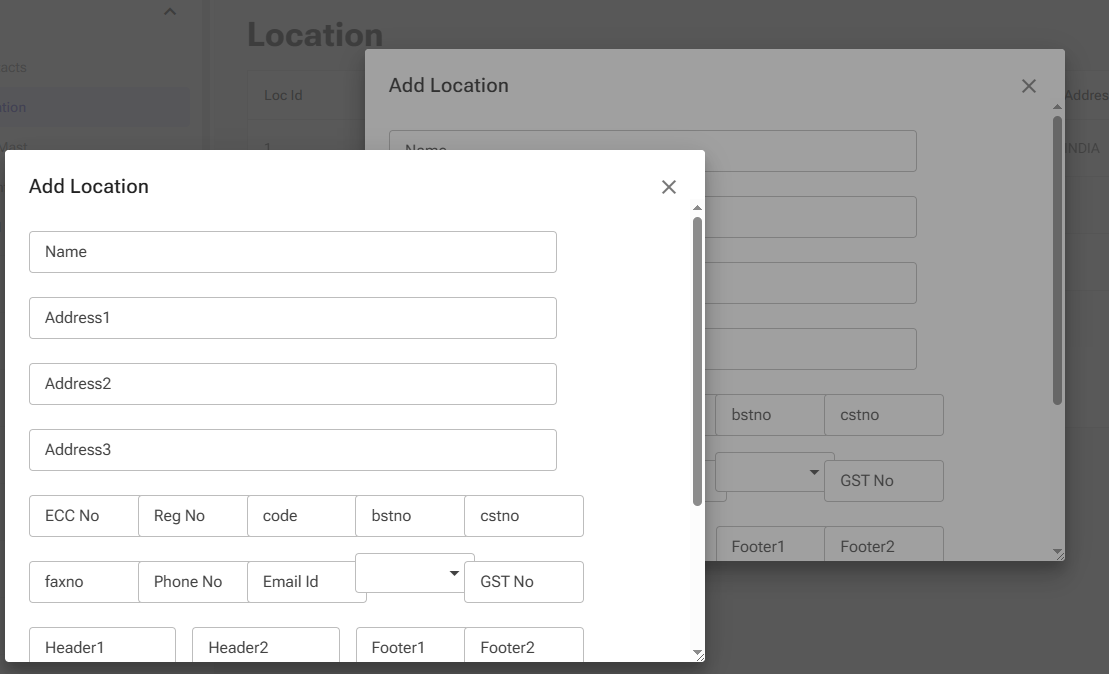Click the faxno text field
The height and width of the screenshot is (674, 1109).
[x=84, y=582]
